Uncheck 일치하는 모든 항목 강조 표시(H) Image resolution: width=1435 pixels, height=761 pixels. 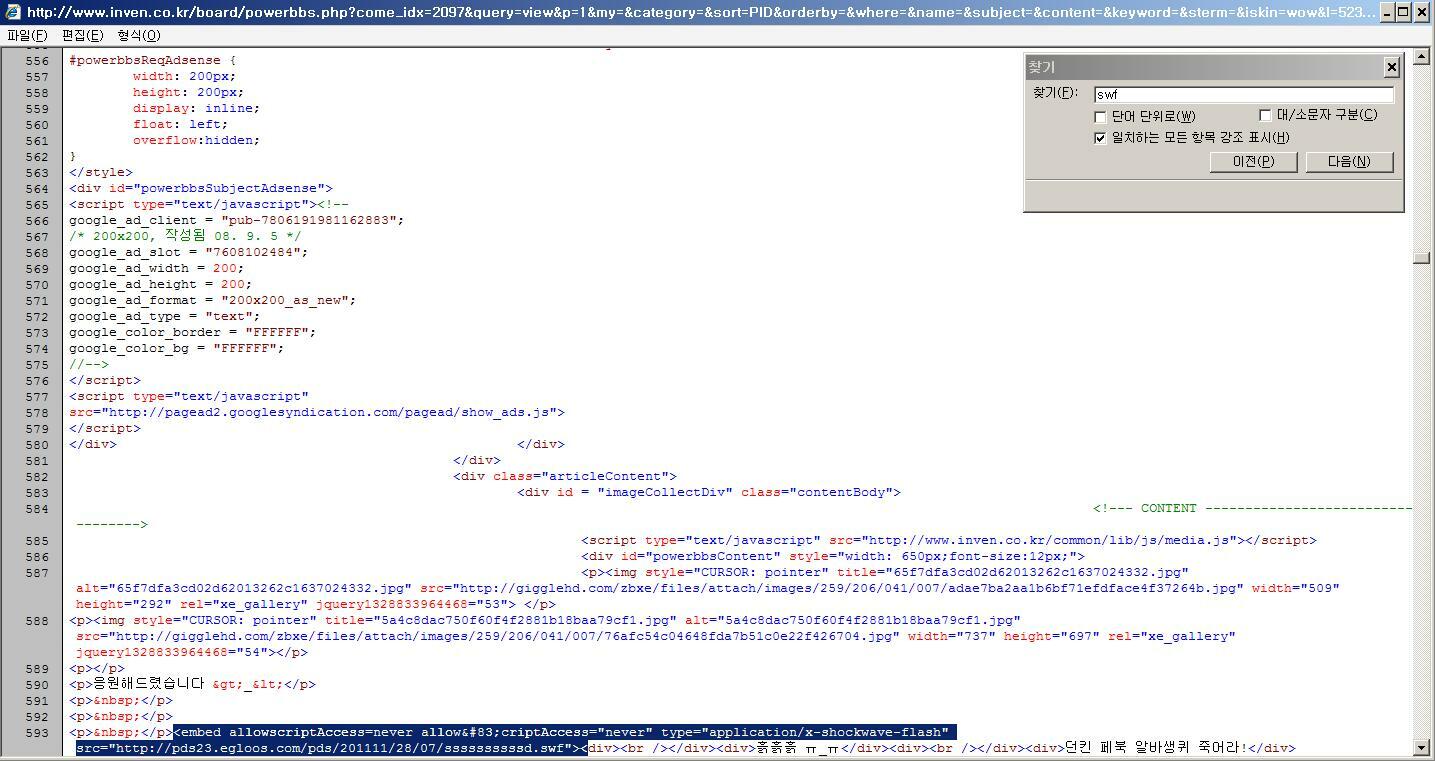[x=1101, y=138]
